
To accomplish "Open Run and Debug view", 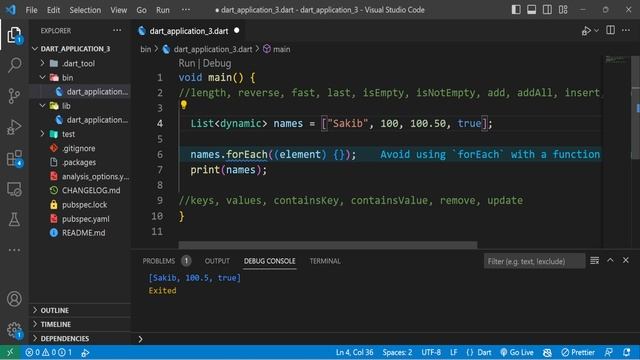I will 14,127.
